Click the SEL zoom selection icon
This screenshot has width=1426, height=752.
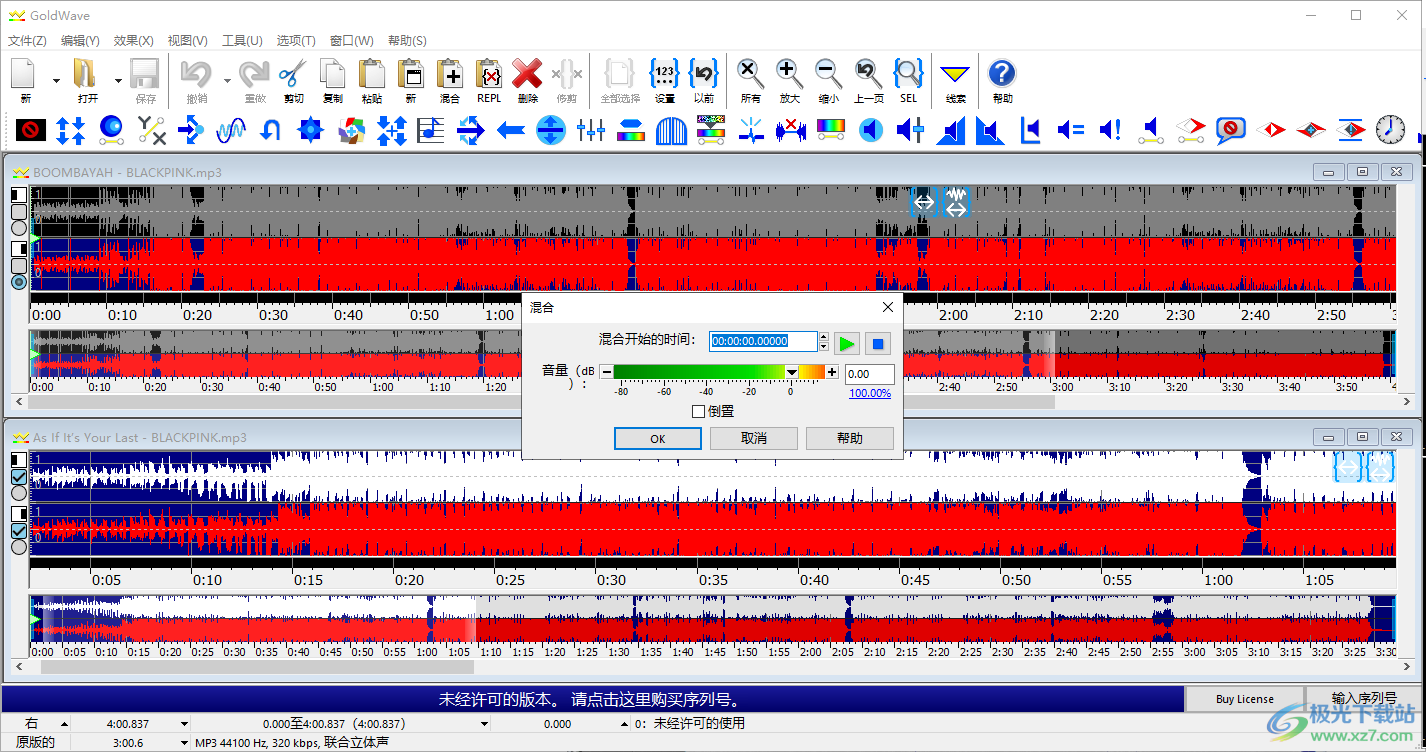point(908,74)
